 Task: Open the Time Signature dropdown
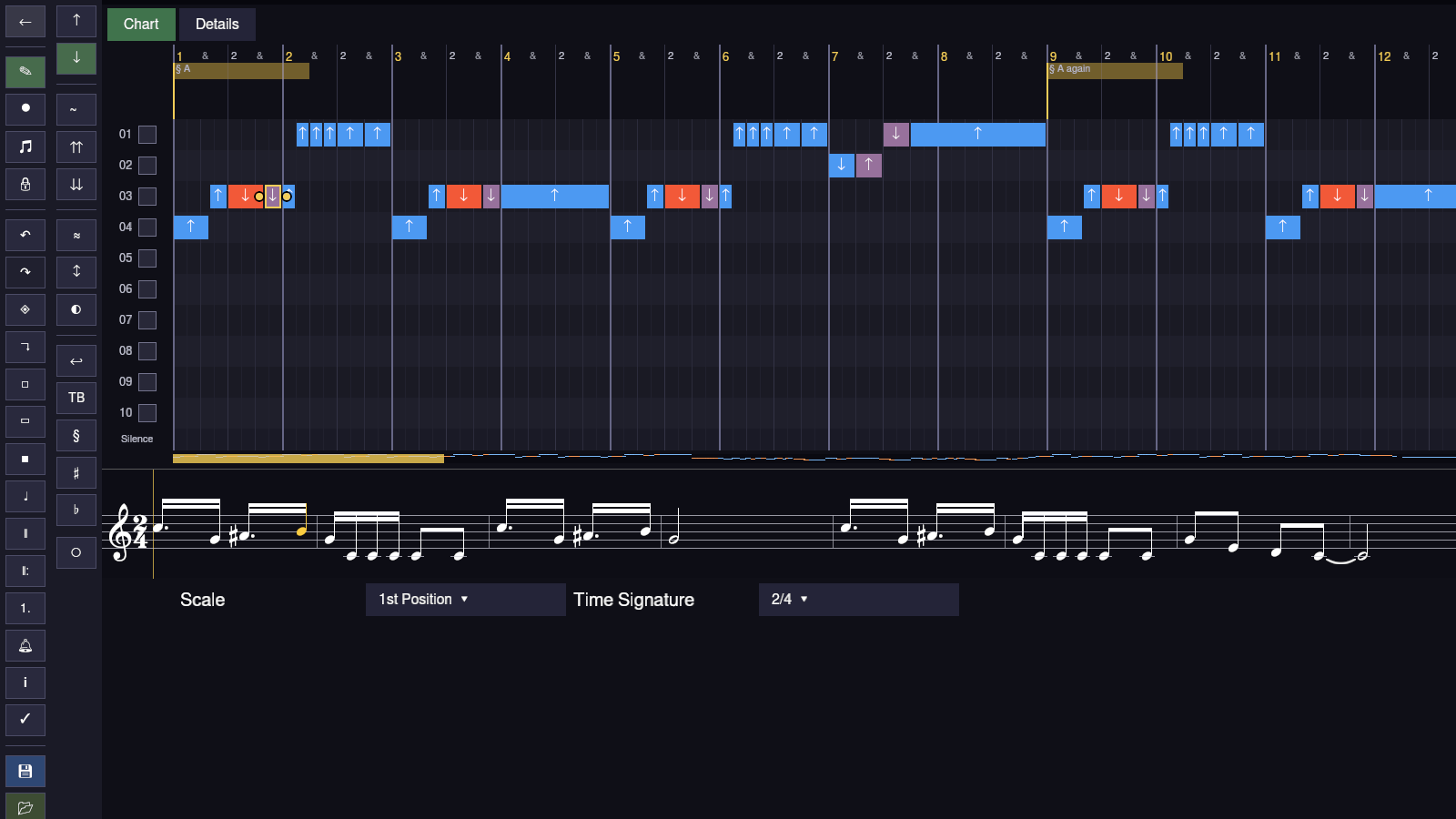(858, 600)
